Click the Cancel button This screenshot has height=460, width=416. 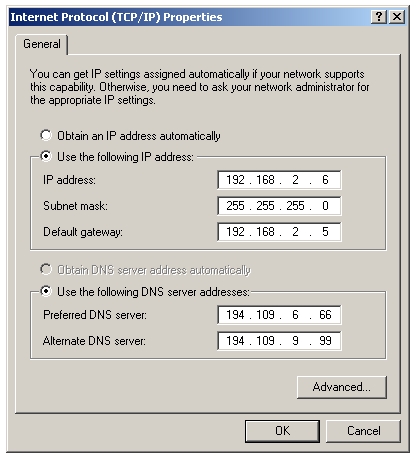(x=363, y=431)
